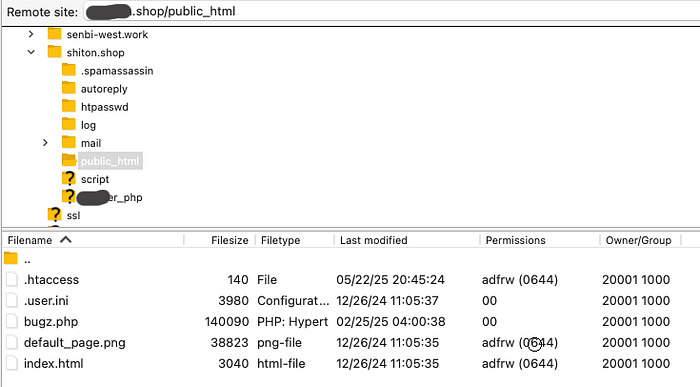Click the .htaccess file icon
Viewport: 700px width, 387px height.
point(12,279)
